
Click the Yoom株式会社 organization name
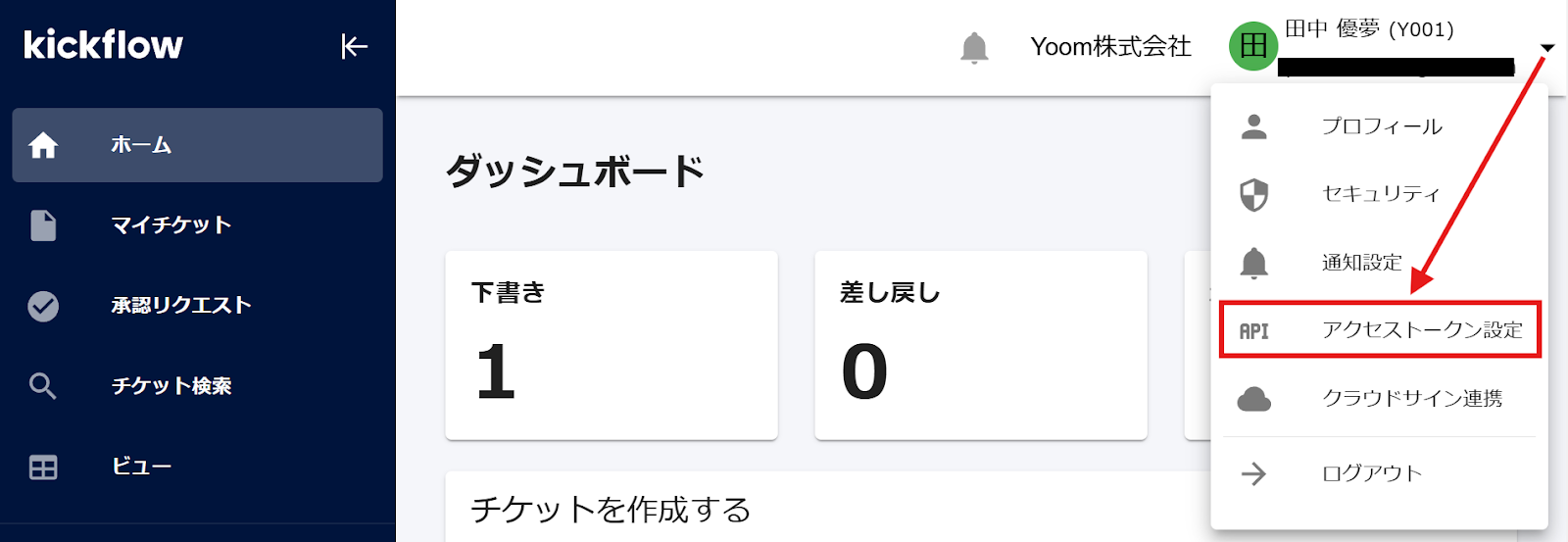click(1110, 47)
